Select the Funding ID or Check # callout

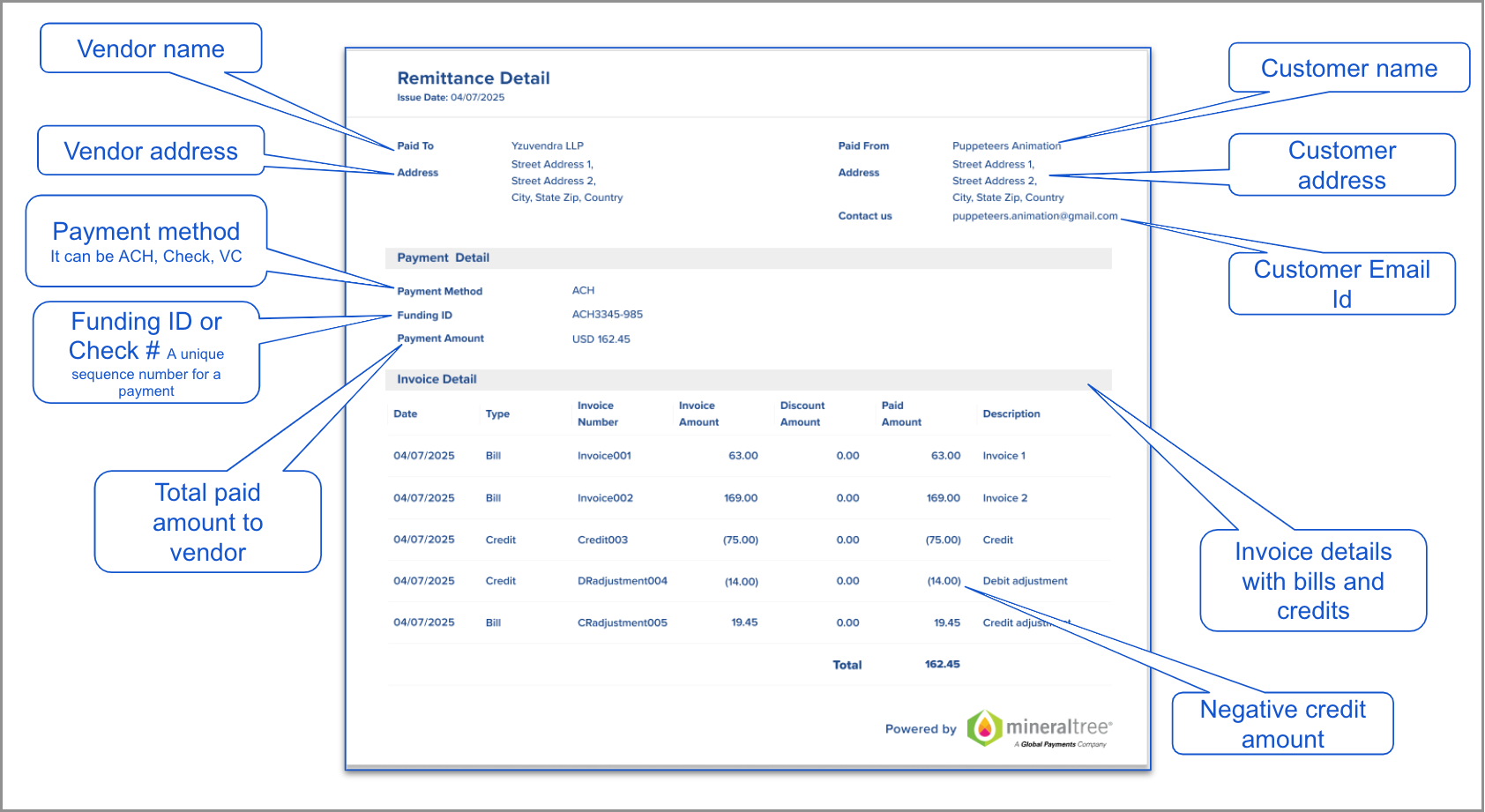point(146,353)
